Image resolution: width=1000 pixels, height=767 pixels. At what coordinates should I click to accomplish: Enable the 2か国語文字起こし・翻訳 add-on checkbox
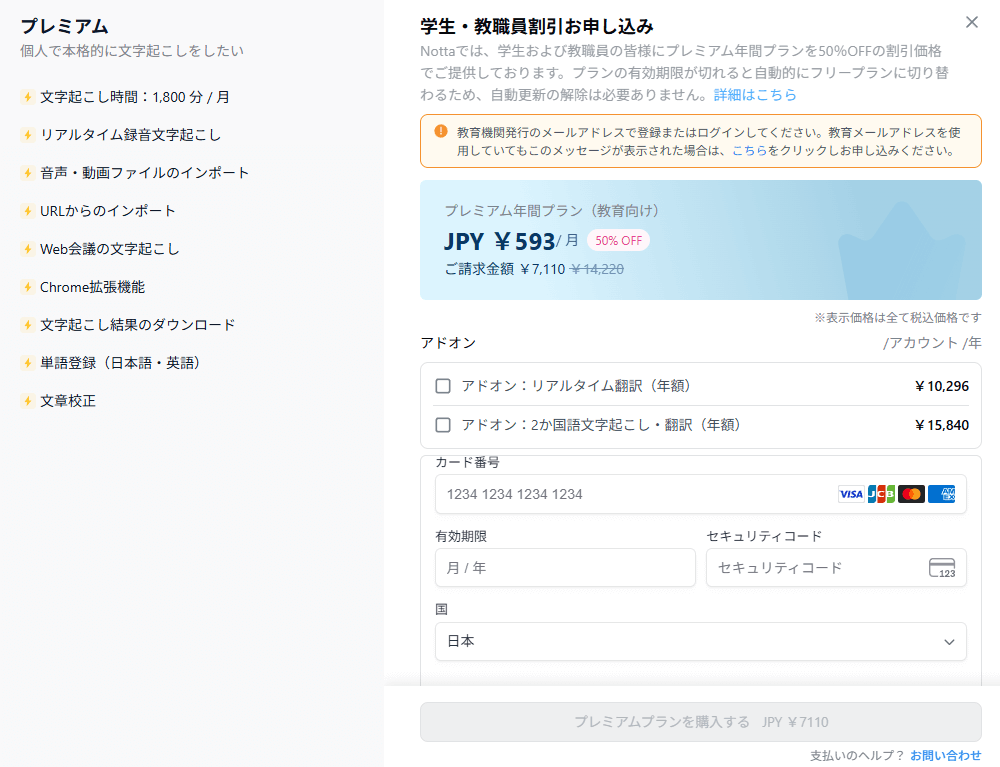(x=443, y=425)
